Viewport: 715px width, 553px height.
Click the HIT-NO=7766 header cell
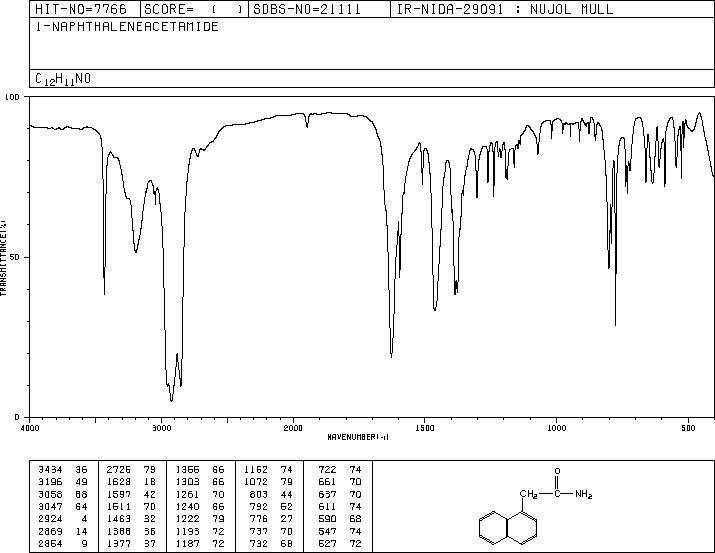81,9
